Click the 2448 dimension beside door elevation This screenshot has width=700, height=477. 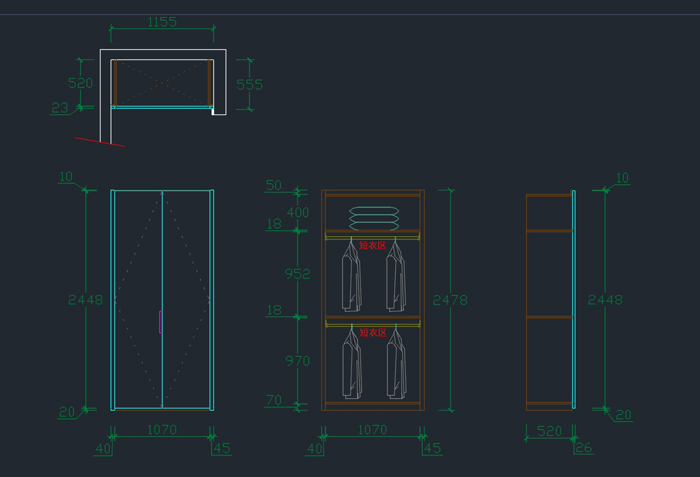tap(85, 300)
